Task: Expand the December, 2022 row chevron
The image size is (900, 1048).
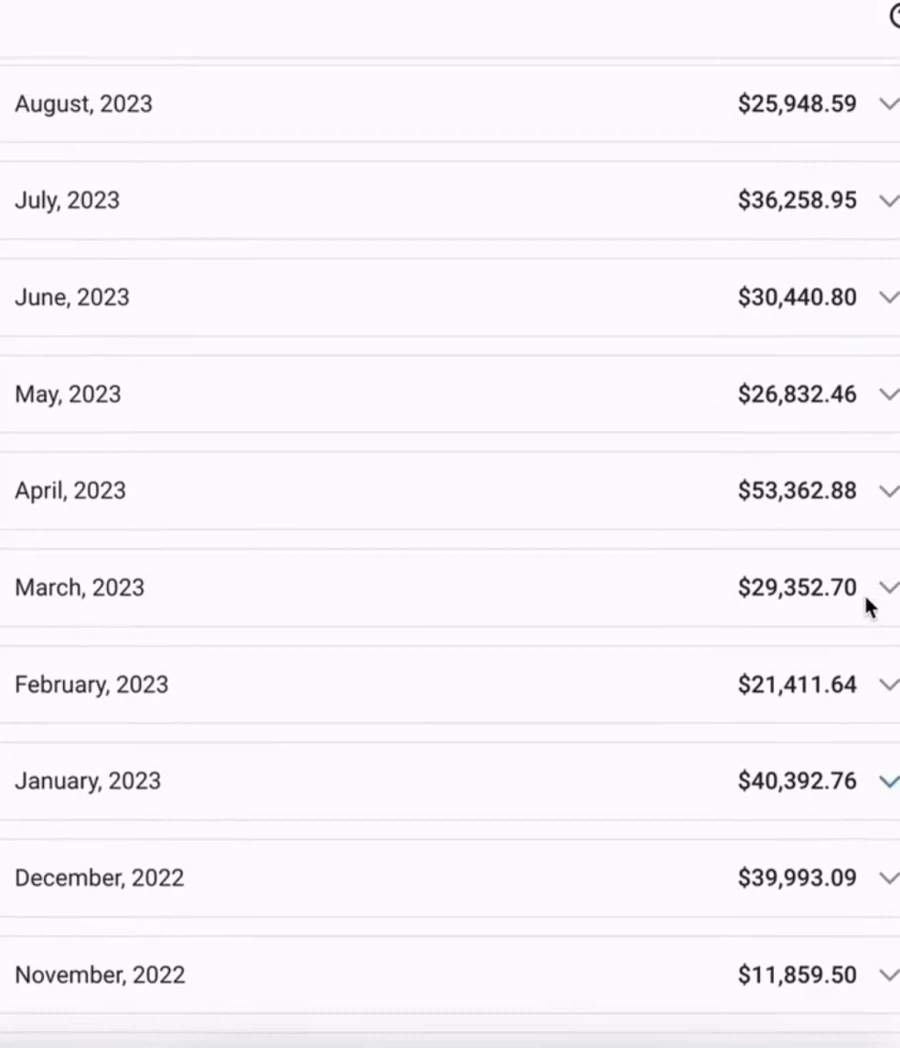Action: 888,878
